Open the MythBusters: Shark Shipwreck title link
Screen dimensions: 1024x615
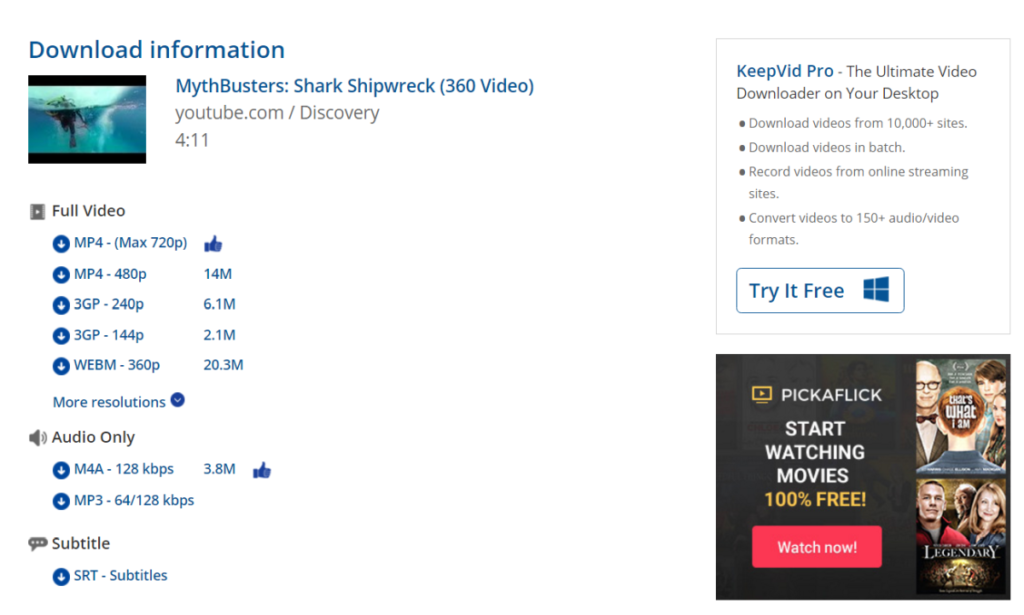(x=354, y=86)
